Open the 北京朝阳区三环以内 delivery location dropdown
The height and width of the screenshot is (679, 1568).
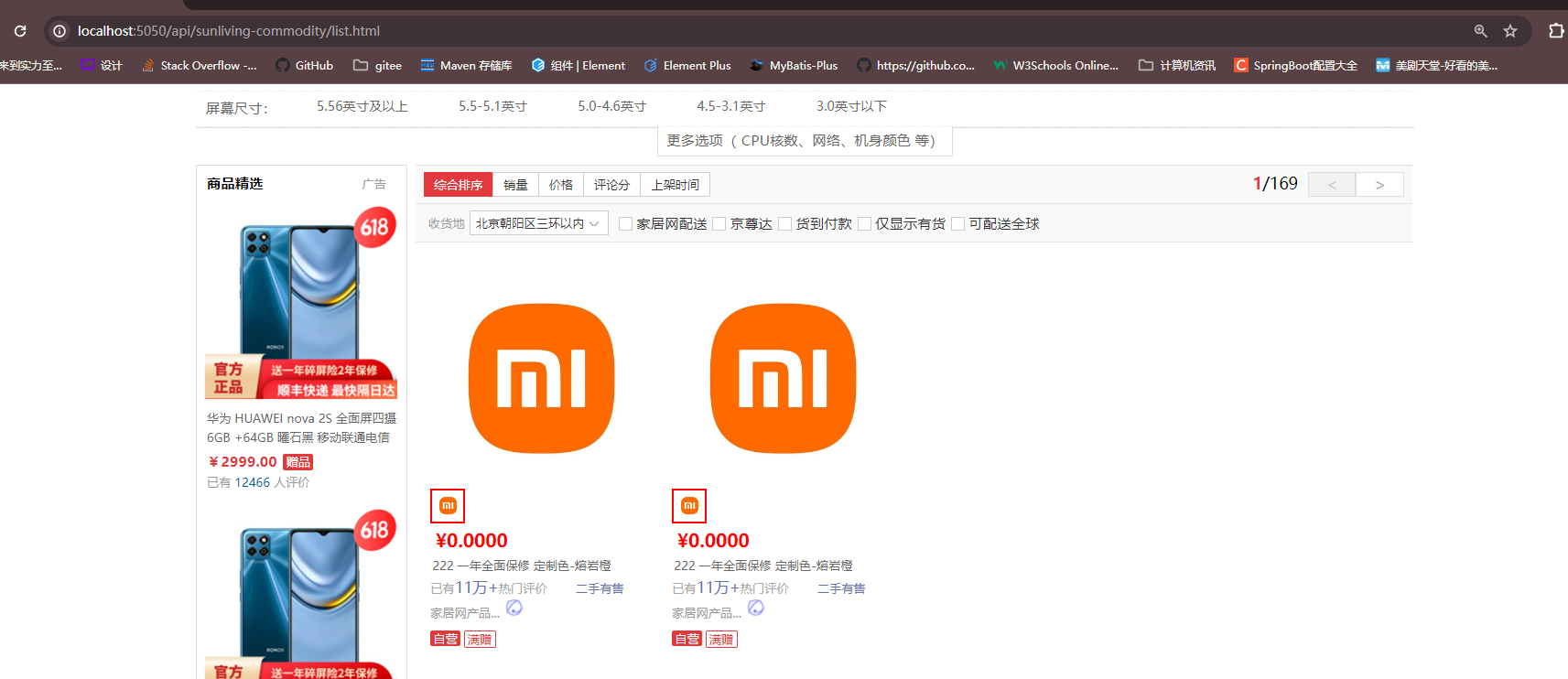click(x=539, y=223)
